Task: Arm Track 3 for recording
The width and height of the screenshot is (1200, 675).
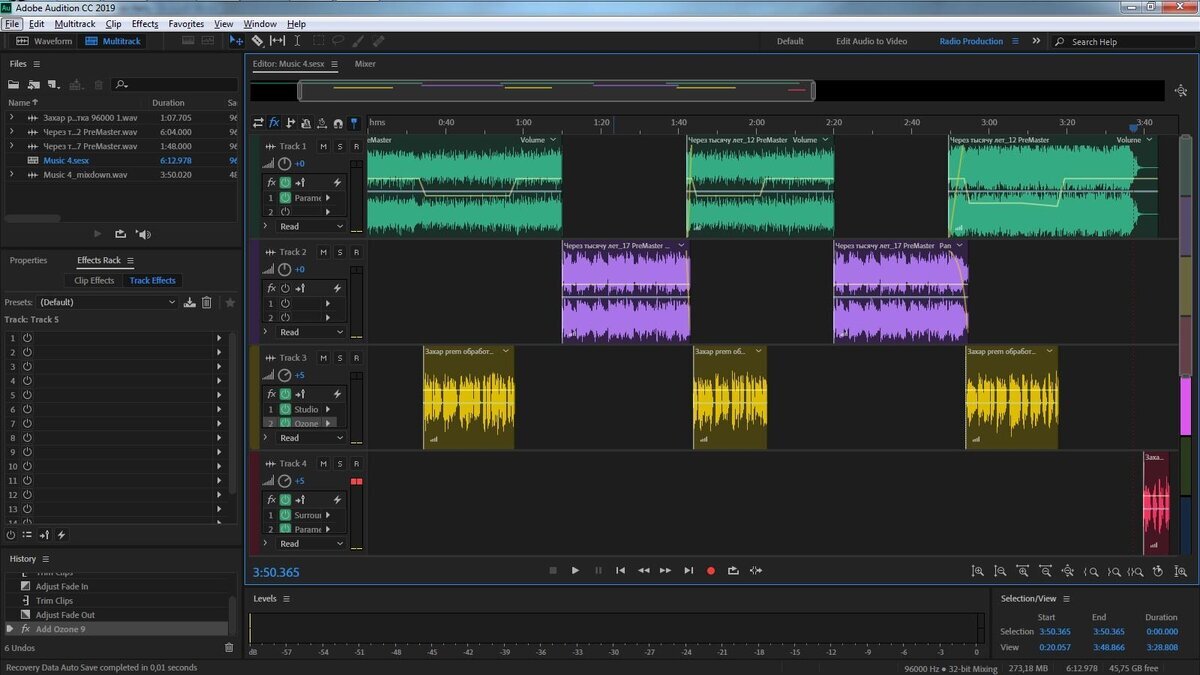Action: click(x=356, y=358)
